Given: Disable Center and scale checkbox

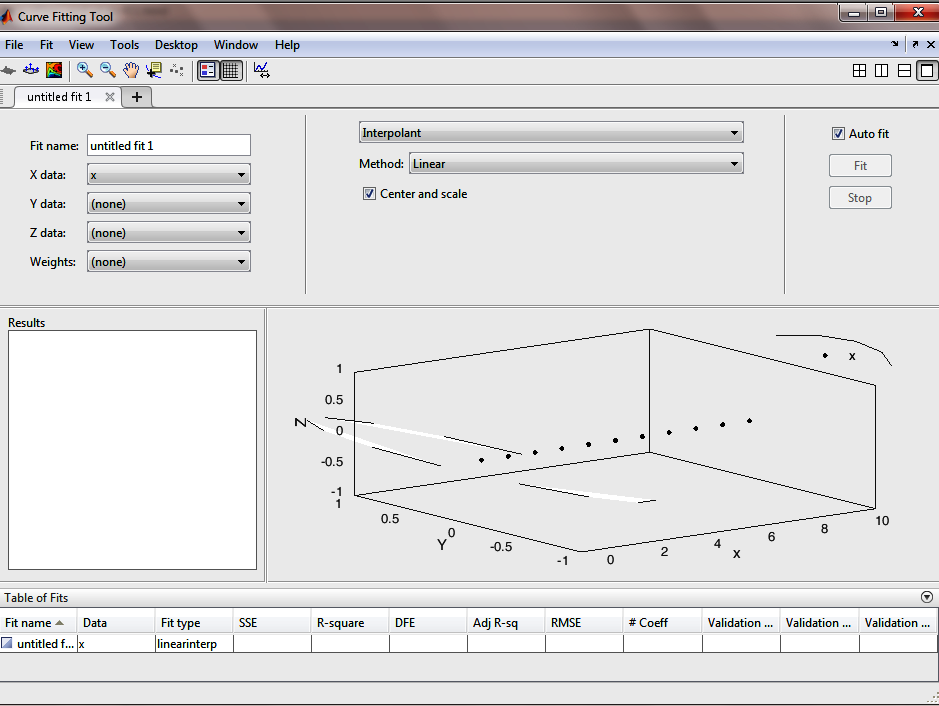Looking at the screenshot, I should tap(369, 194).
